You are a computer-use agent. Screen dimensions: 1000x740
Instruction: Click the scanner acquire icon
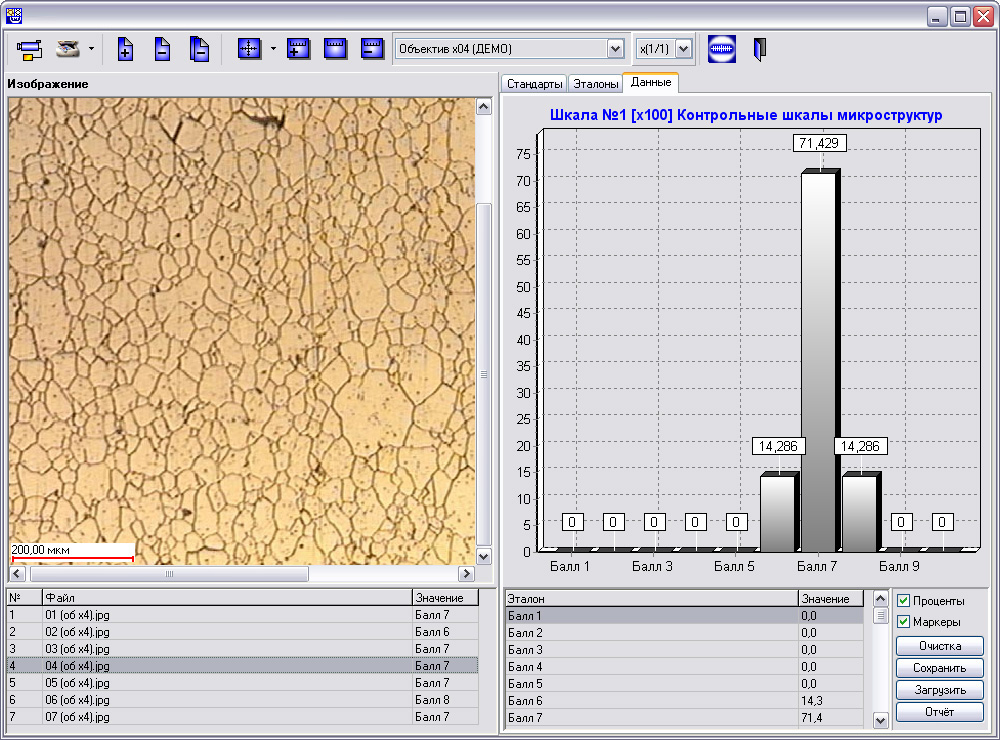click(68, 48)
